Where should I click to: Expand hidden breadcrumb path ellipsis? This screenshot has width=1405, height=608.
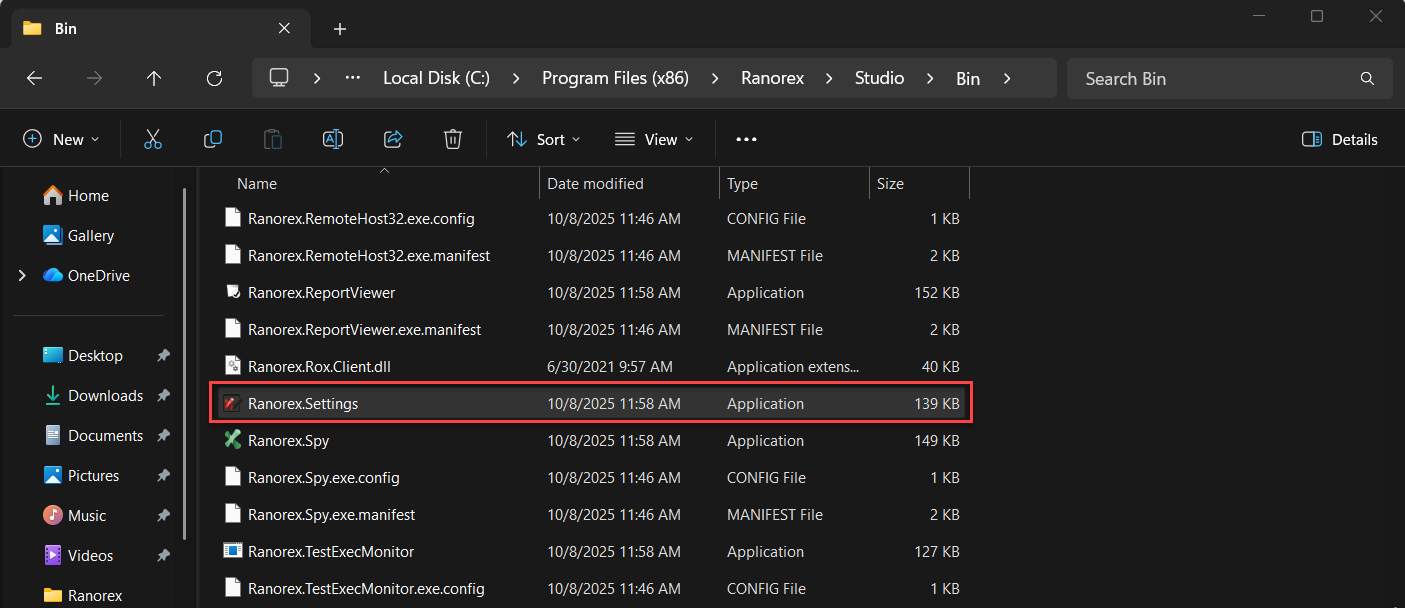coord(352,78)
